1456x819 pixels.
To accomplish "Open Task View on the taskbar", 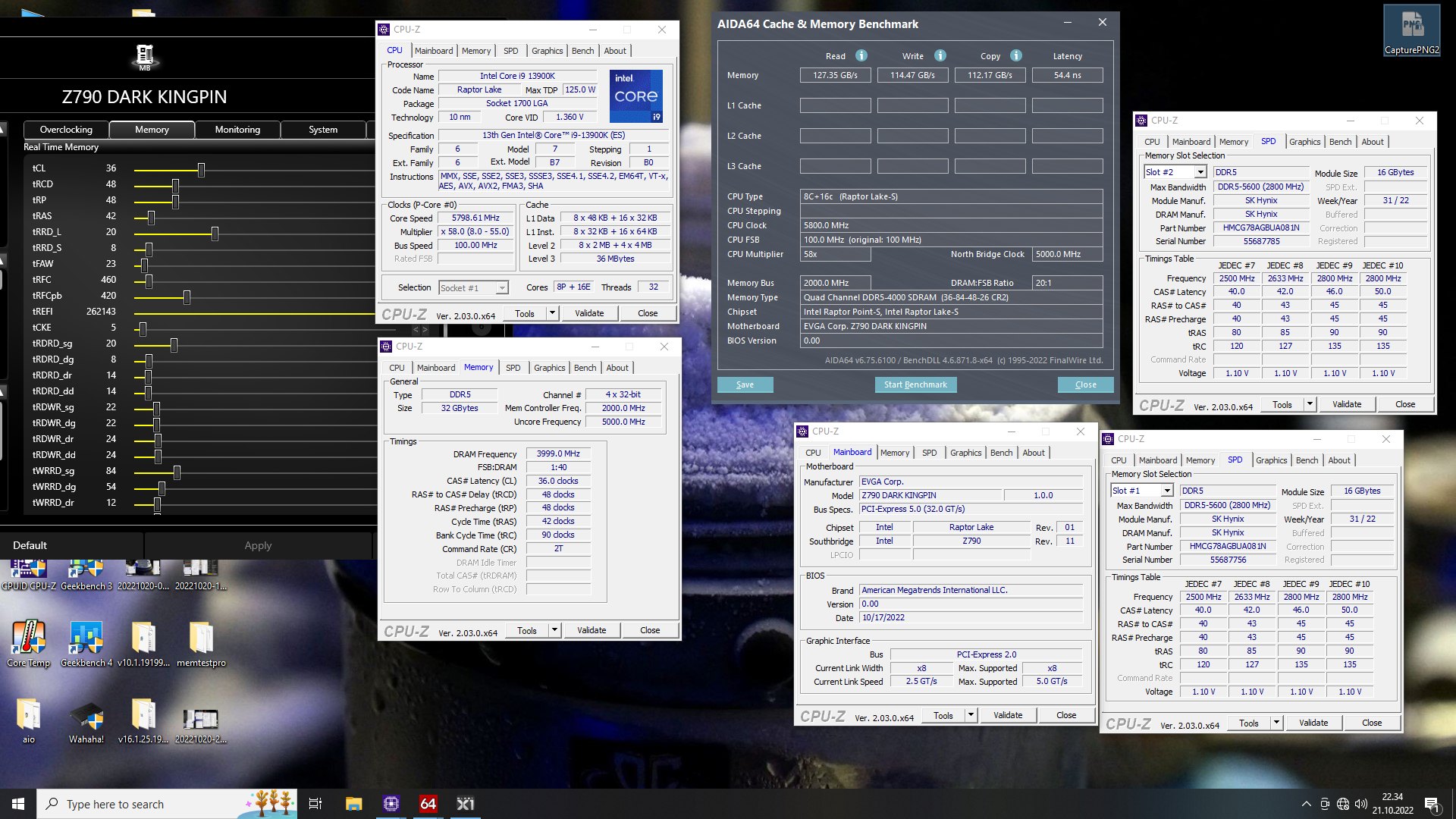I will [x=315, y=804].
